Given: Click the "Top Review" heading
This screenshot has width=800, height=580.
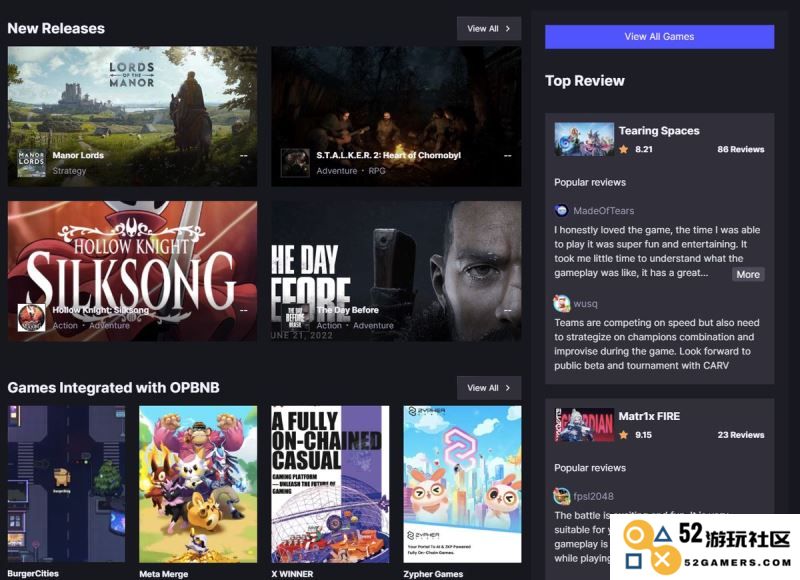Looking at the screenshot, I should [x=585, y=81].
